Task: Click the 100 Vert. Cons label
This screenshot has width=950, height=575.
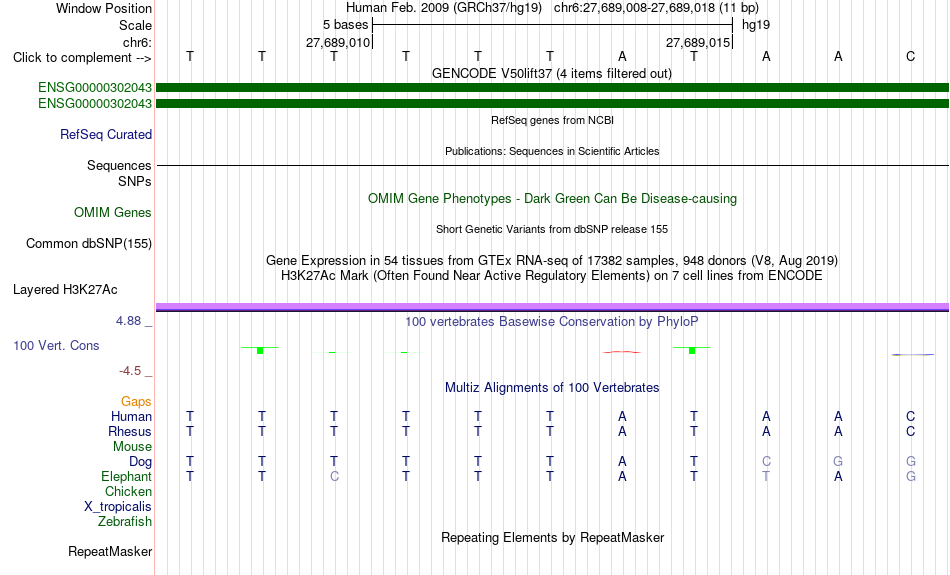Action: tap(56, 345)
